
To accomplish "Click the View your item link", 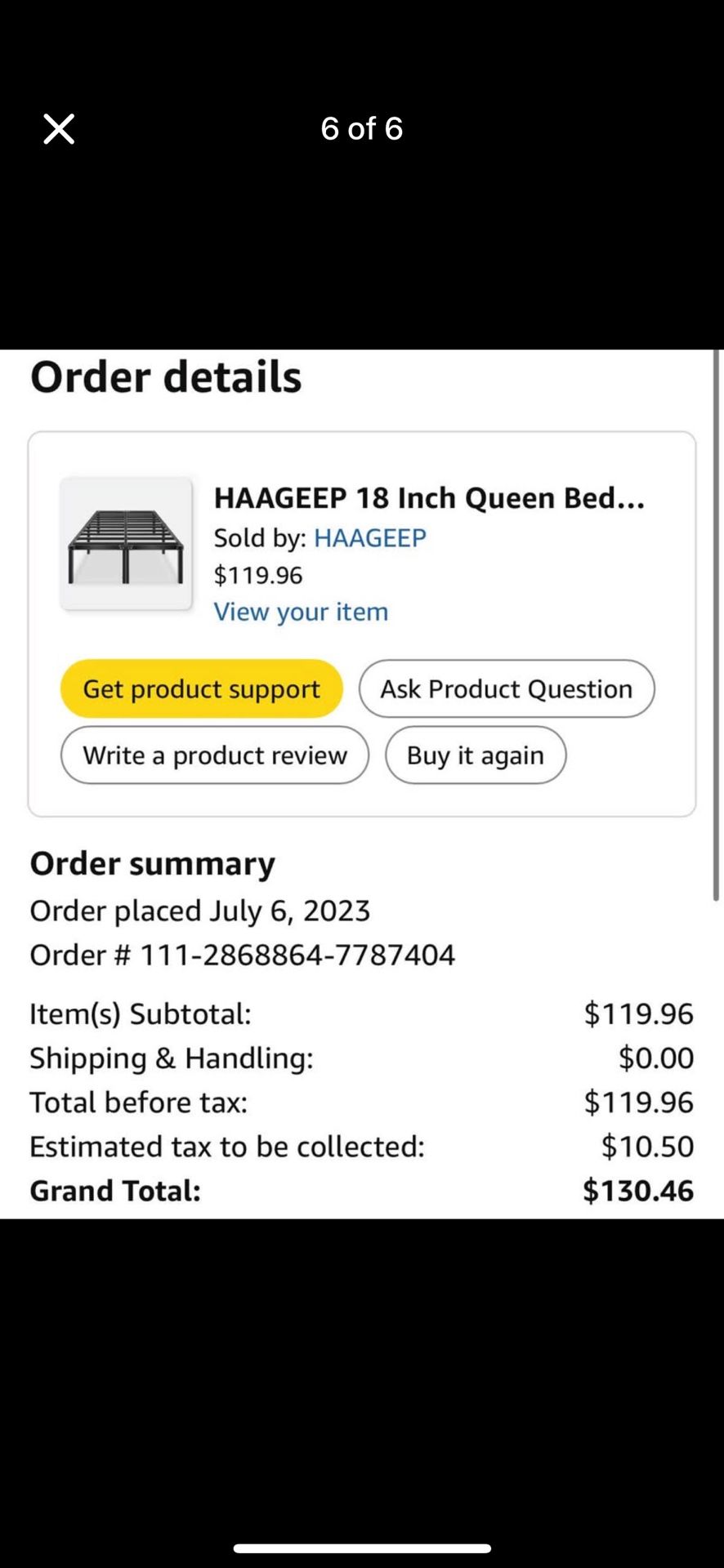I will 301,612.
